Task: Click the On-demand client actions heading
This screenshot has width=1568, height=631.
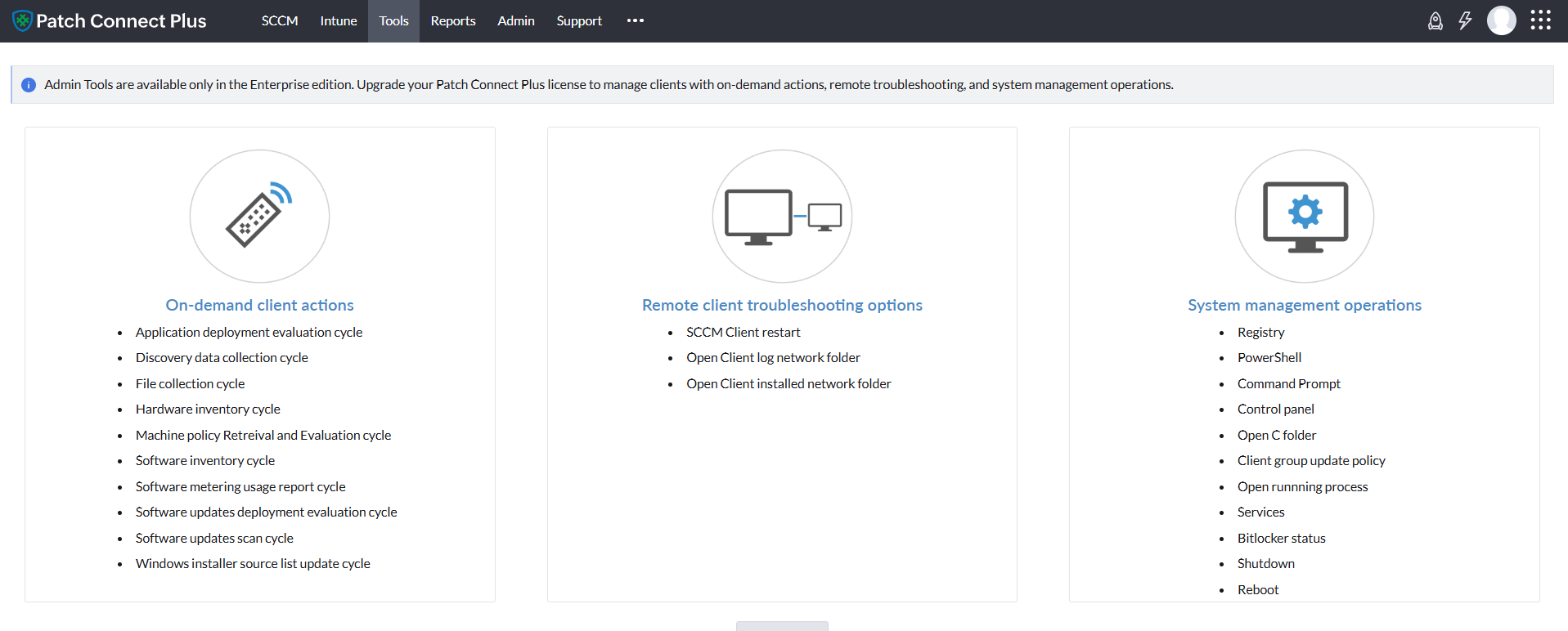Action: pos(259,305)
